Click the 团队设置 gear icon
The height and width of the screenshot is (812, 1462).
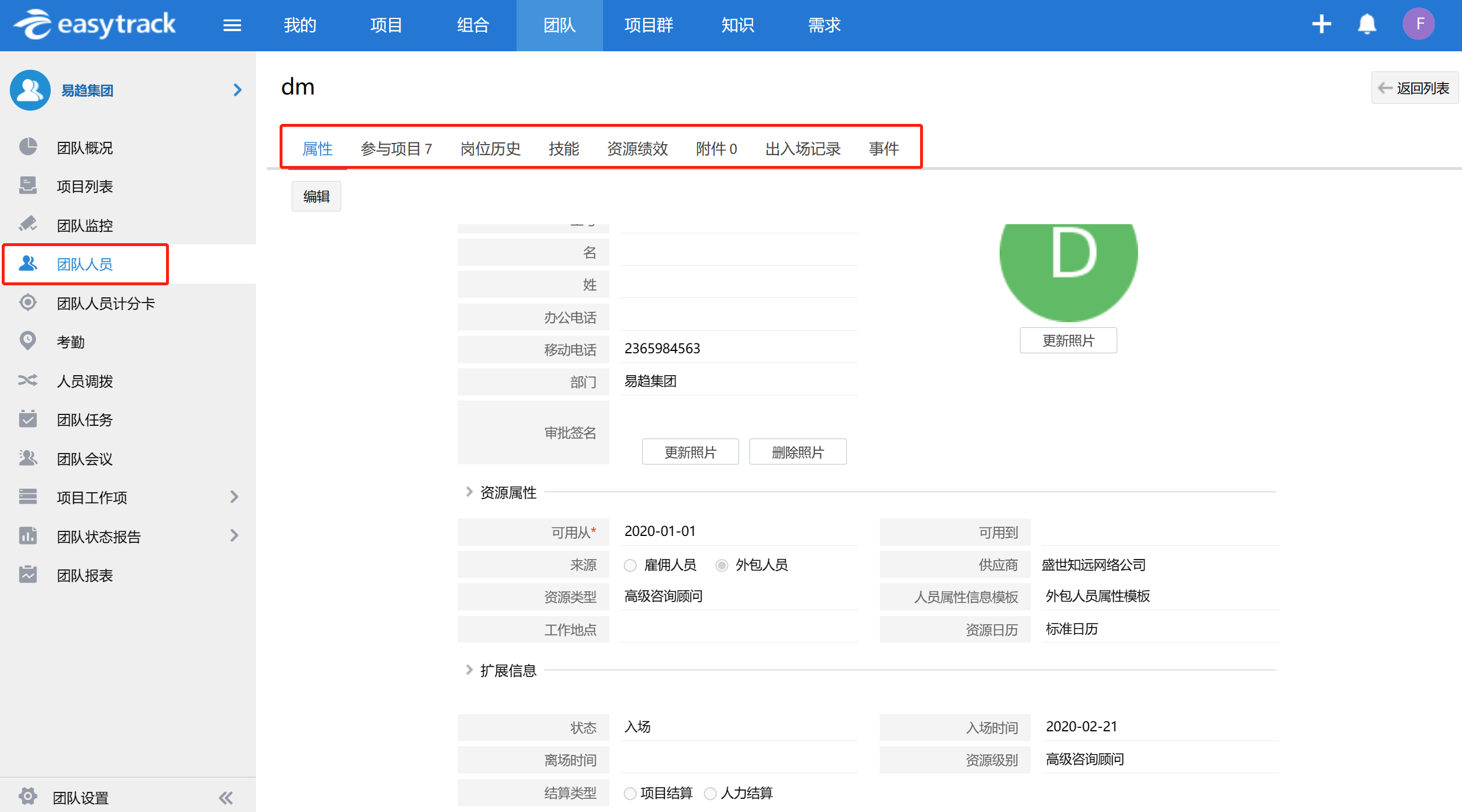point(28,796)
